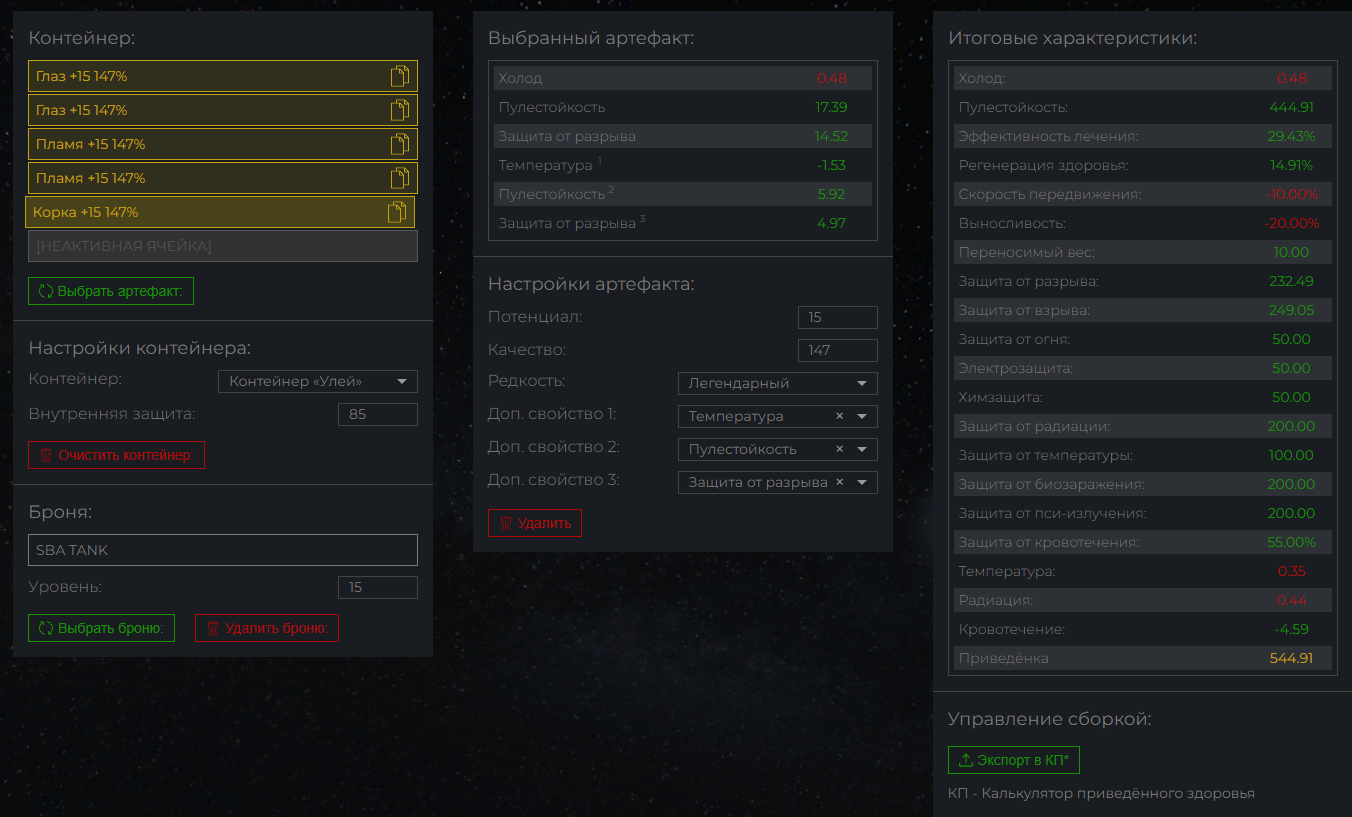The height and width of the screenshot is (817, 1352).
Task: Open the Контейнер «Улей» dropdown
Action: point(401,381)
